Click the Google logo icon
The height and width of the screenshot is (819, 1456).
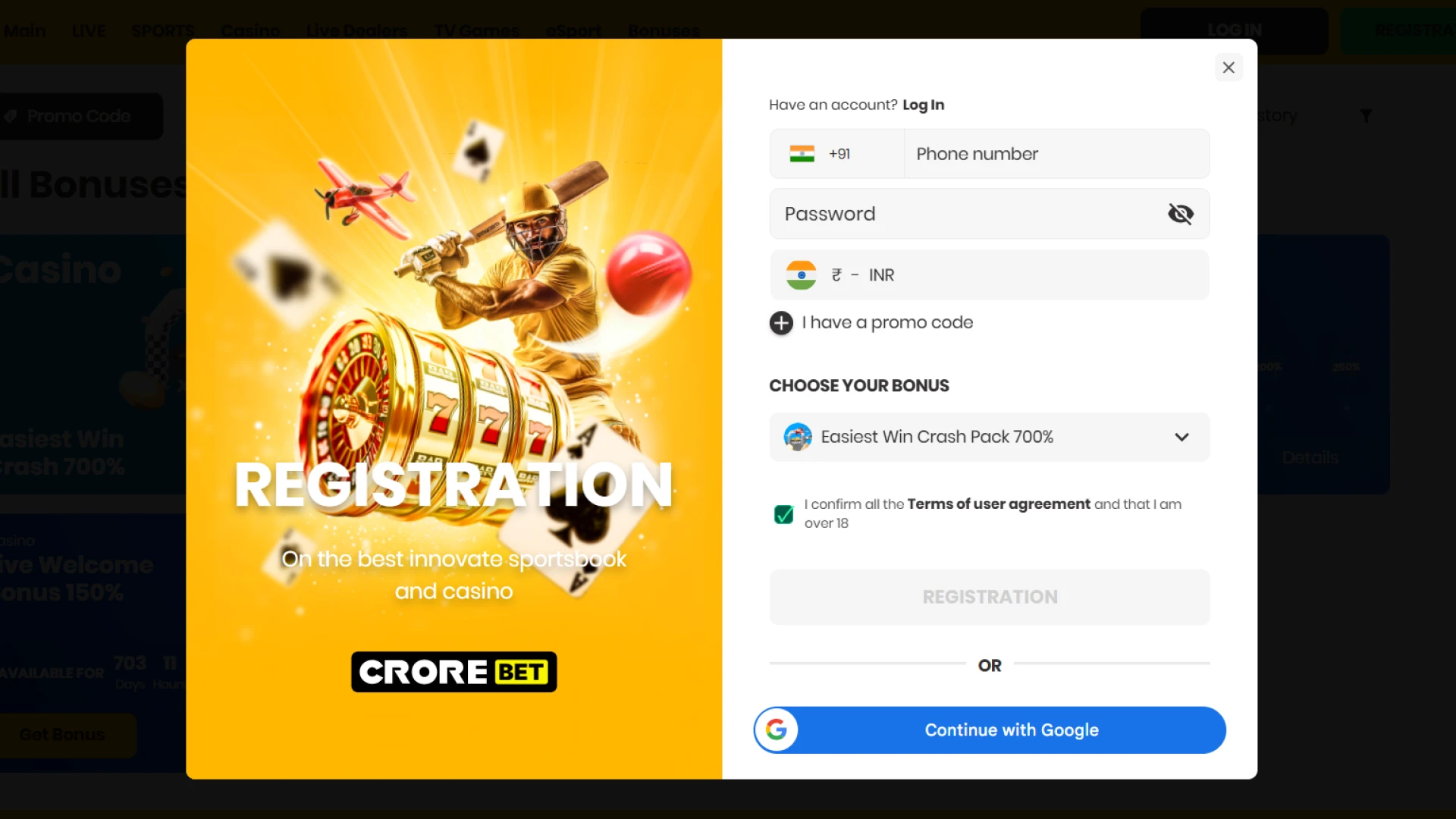click(x=776, y=730)
